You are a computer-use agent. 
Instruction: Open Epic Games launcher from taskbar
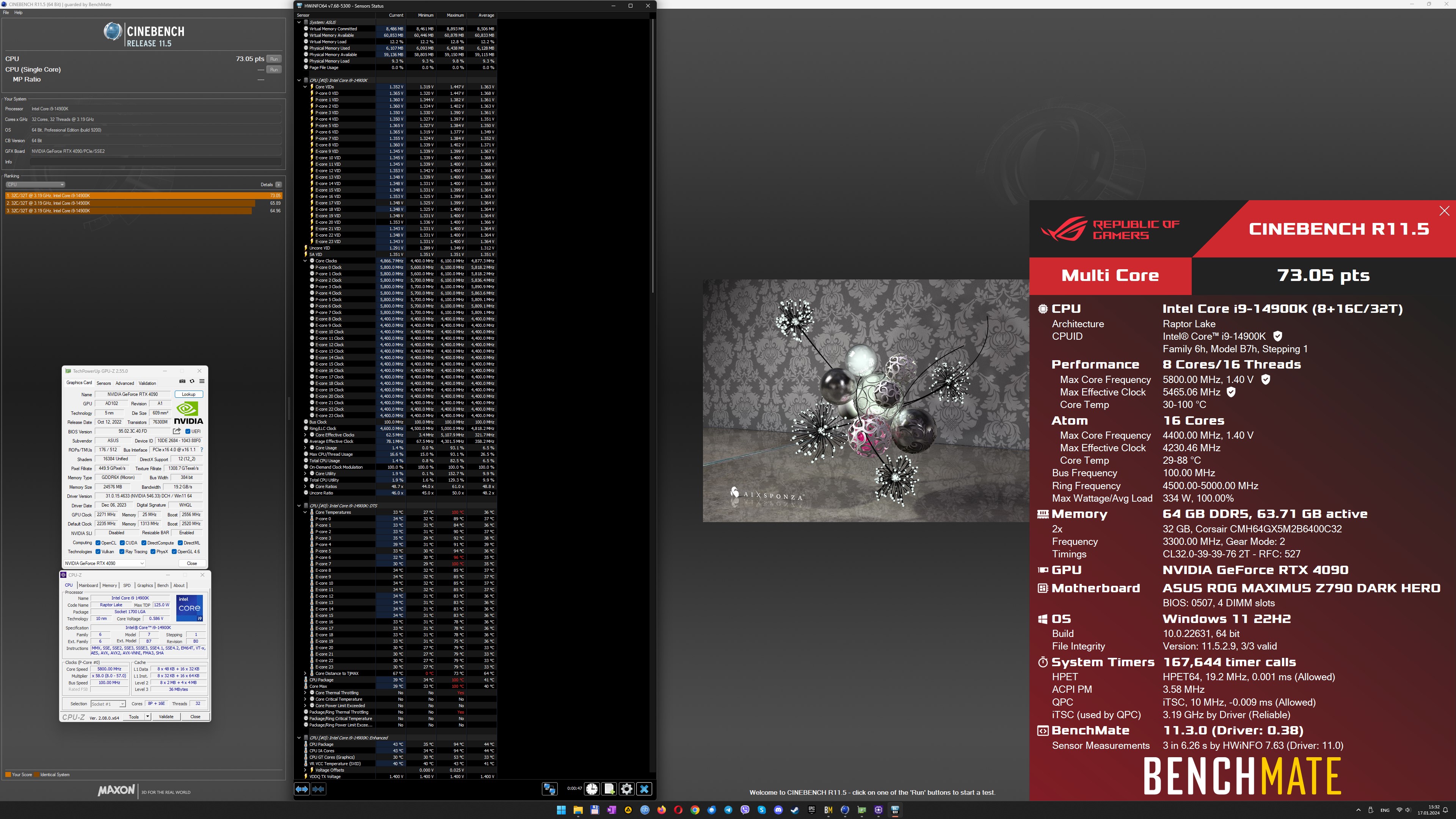[812, 810]
